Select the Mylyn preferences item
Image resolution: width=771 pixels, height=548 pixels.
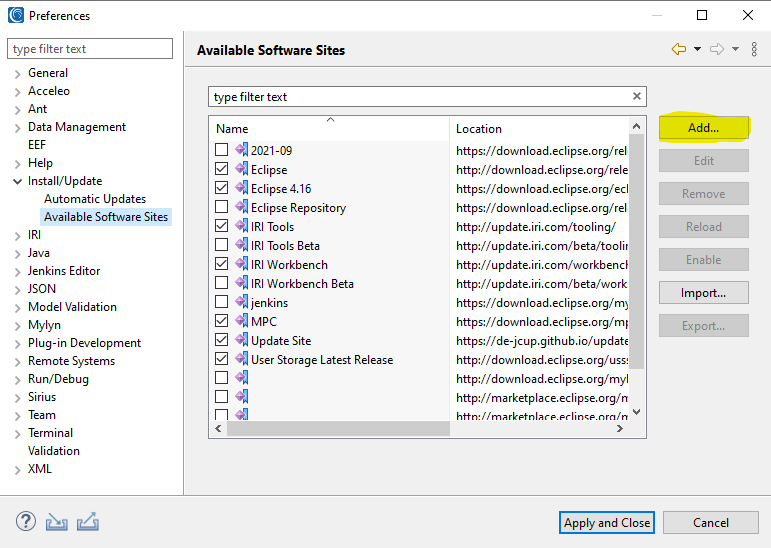[44, 325]
